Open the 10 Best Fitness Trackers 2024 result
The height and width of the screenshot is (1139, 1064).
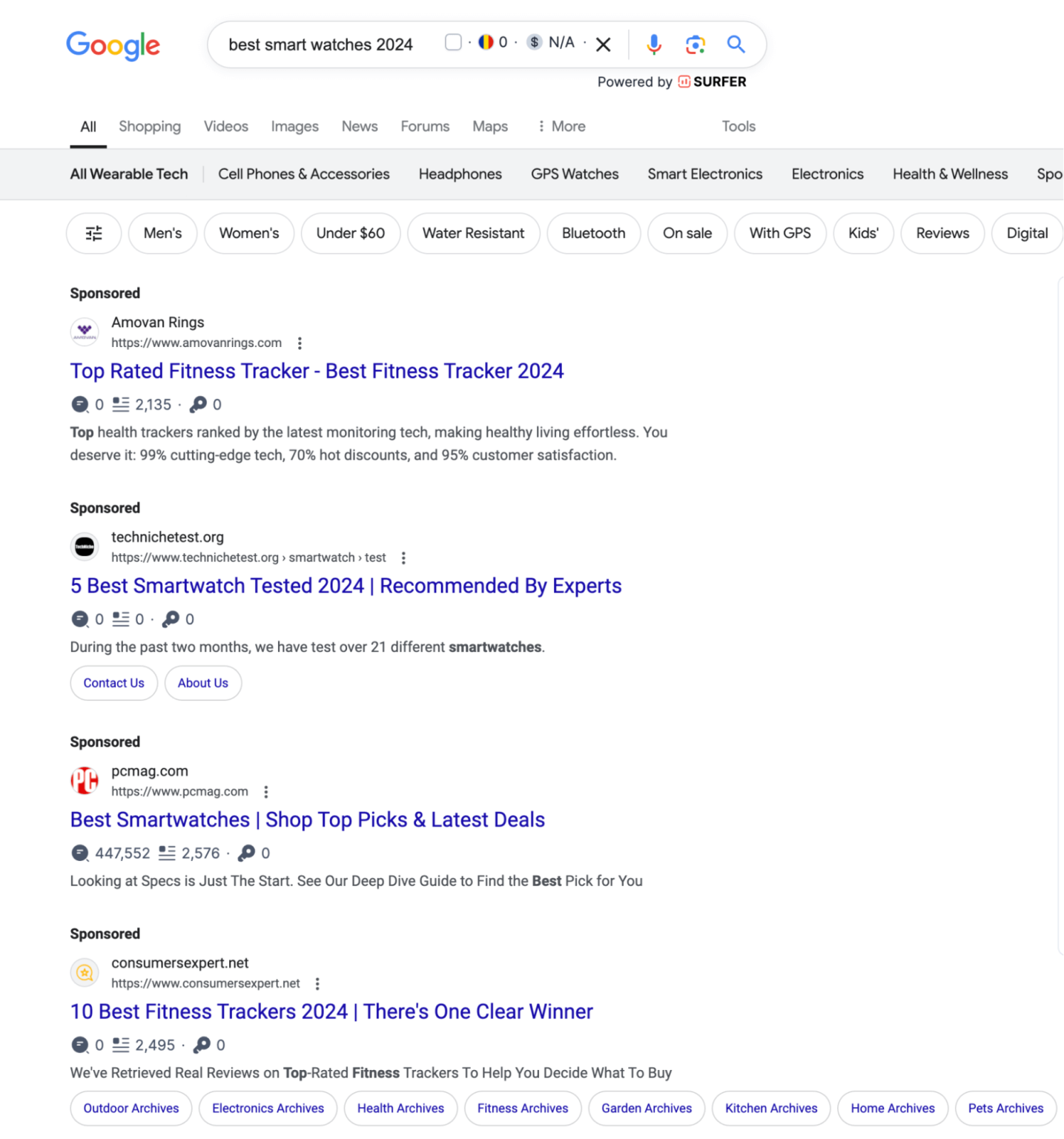pos(331,1011)
